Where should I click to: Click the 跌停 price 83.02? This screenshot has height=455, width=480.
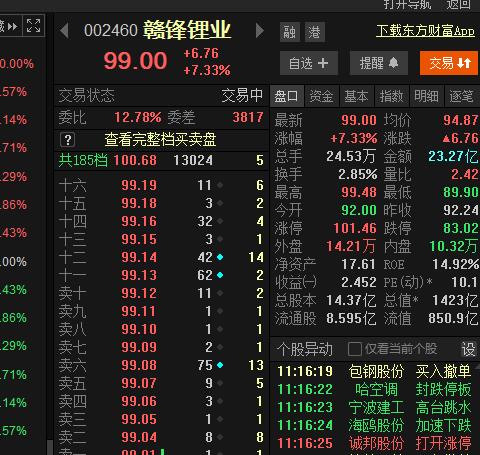(461, 229)
